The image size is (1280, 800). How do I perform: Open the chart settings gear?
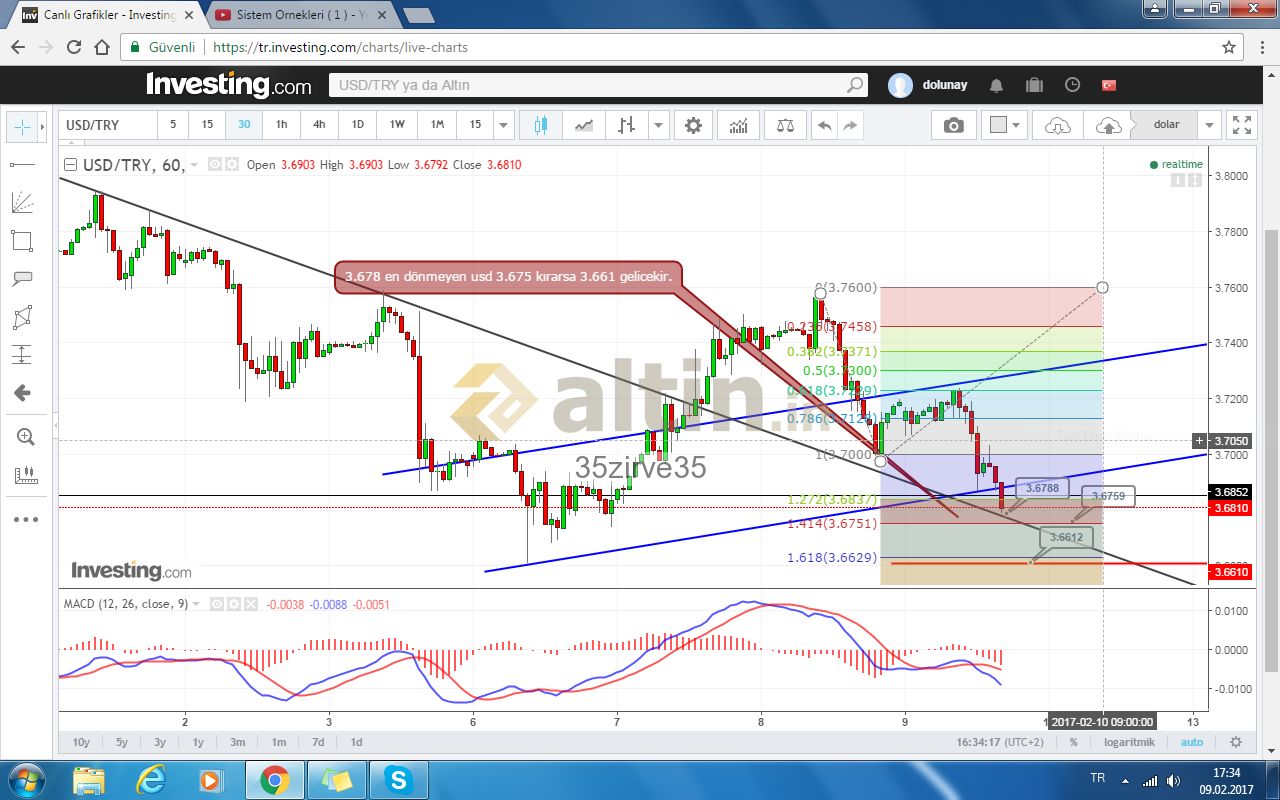693,125
